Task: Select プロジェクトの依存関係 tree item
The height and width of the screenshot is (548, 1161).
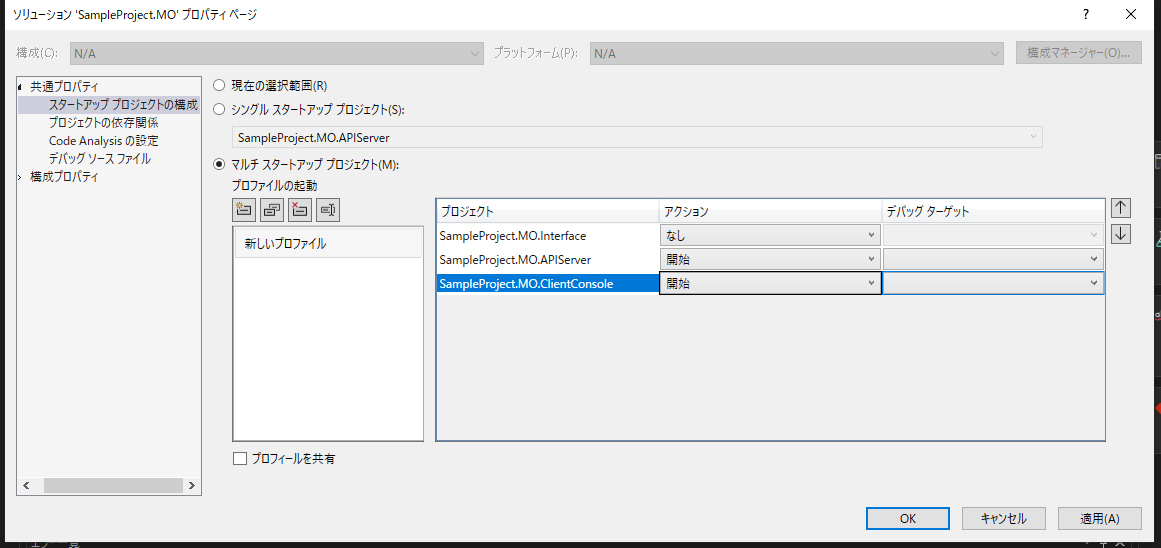Action: (104, 122)
